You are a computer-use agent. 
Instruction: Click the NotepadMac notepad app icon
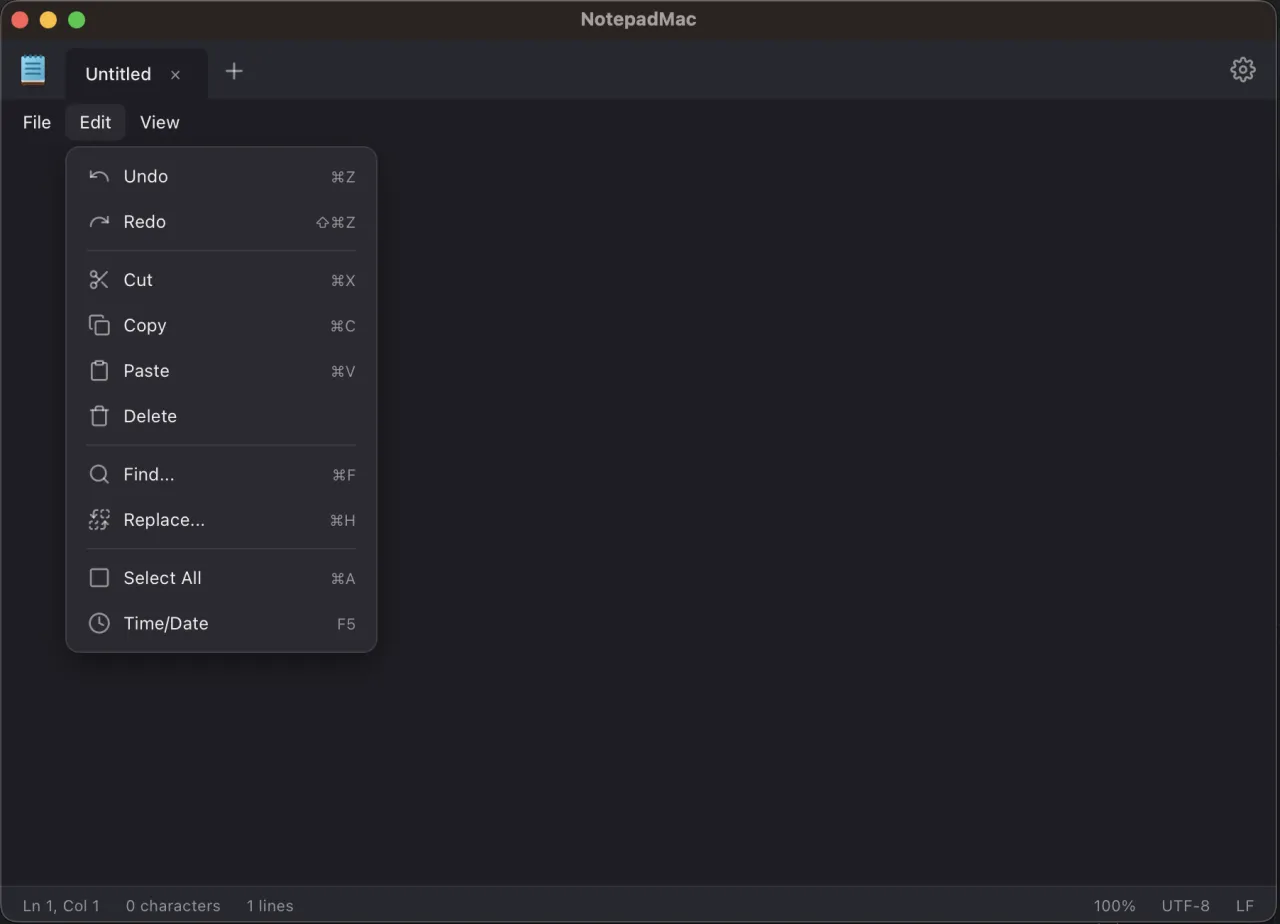[x=33, y=70]
